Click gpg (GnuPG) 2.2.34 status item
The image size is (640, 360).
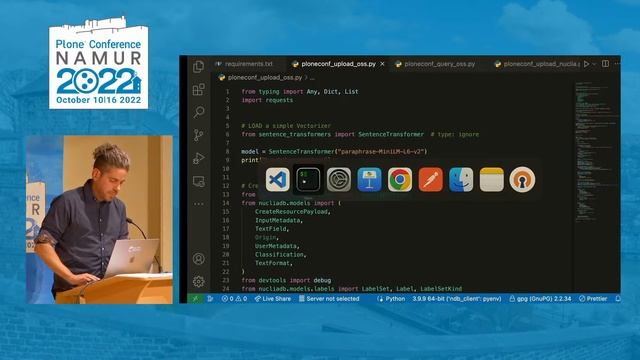pos(540,299)
